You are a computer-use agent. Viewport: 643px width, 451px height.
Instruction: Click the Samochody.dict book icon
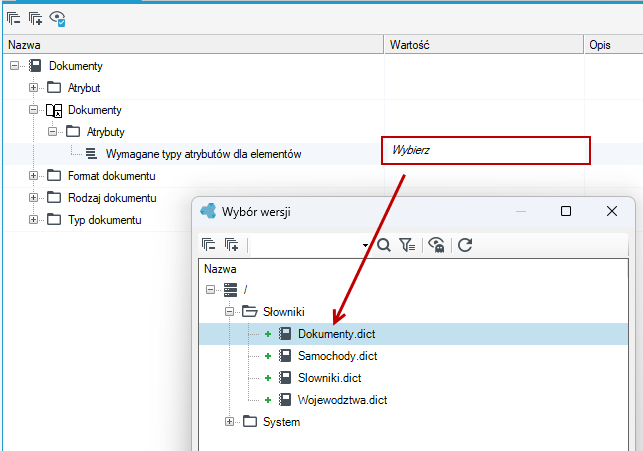click(x=285, y=356)
